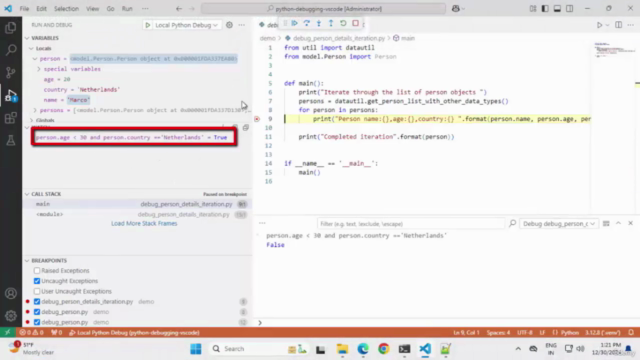The image size is (640, 360).
Task: Open notifications bell in status bar
Action: coord(631,332)
